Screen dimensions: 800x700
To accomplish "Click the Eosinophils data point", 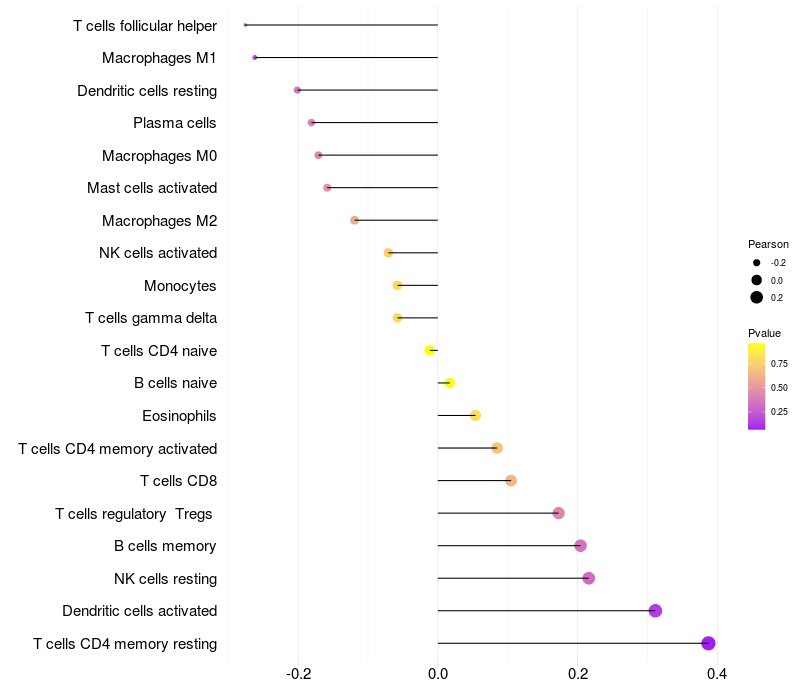I will coord(475,415).
